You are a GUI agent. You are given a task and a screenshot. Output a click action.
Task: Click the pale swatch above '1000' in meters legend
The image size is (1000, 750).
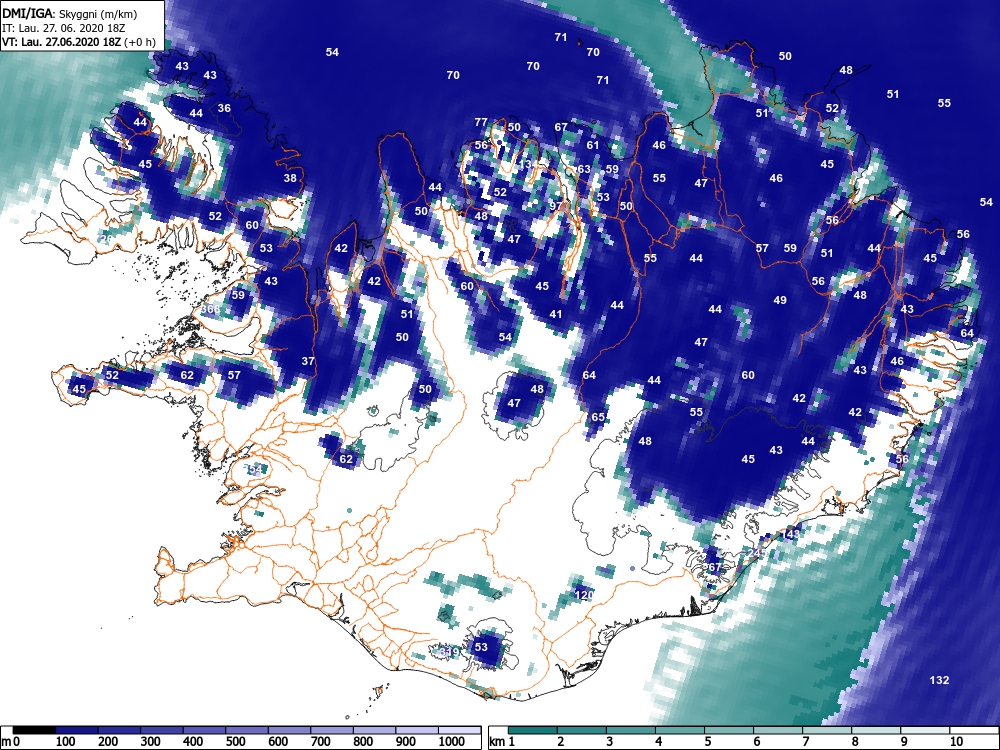[x=459, y=730]
